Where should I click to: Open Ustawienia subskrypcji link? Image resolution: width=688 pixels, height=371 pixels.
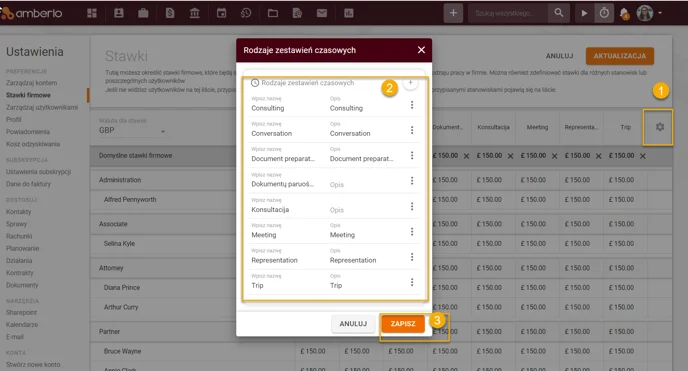click(x=39, y=172)
